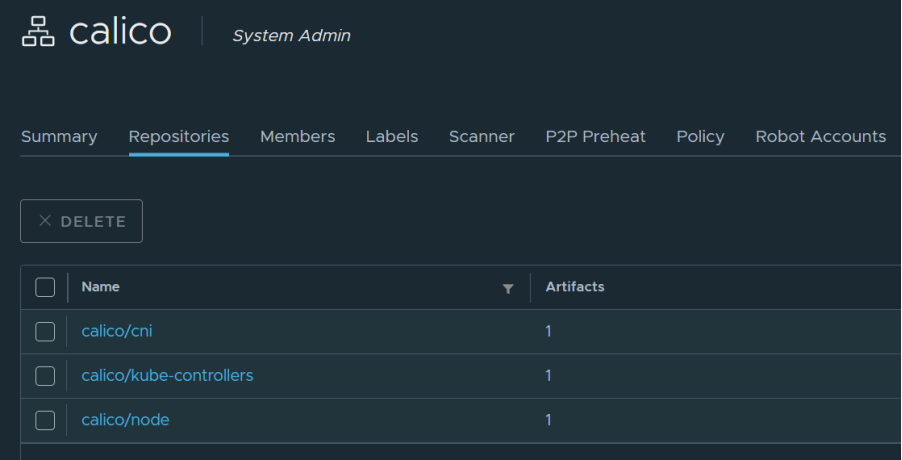Switch to the Summary tab
The height and width of the screenshot is (460, 902).
59,137
